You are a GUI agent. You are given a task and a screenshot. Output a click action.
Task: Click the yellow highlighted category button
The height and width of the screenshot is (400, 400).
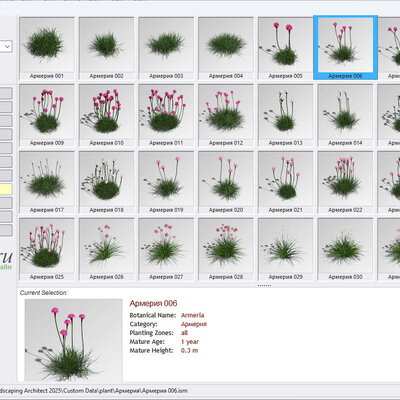[6, 189]
